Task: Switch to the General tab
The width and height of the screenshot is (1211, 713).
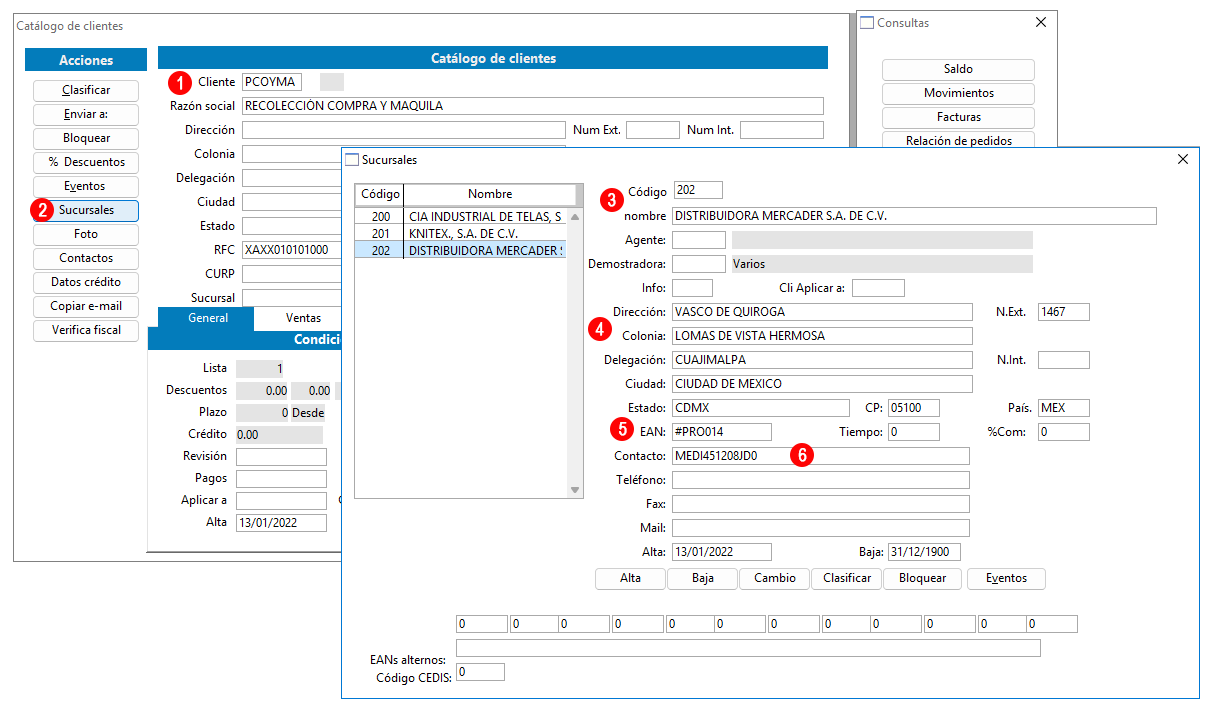Action: pyautogui.click(x=208, y=318)
